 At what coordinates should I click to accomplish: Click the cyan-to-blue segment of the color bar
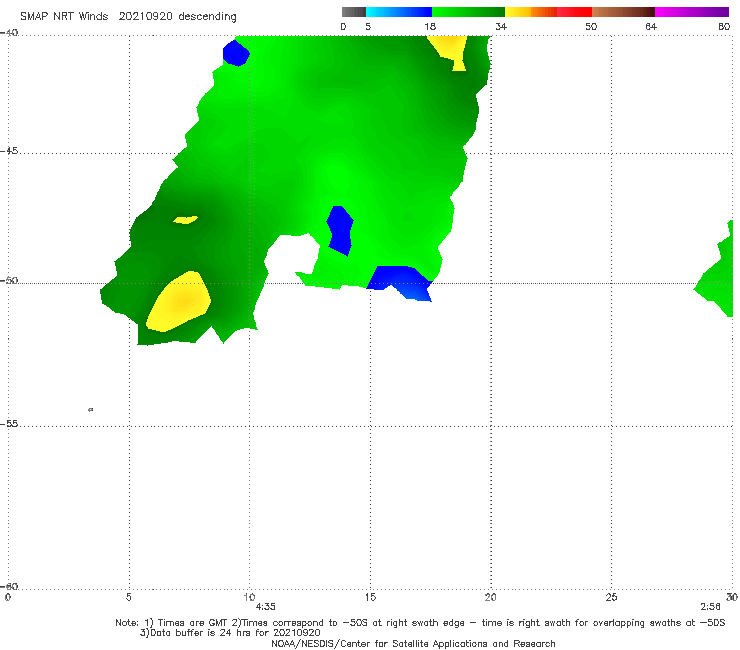[399, 12]
